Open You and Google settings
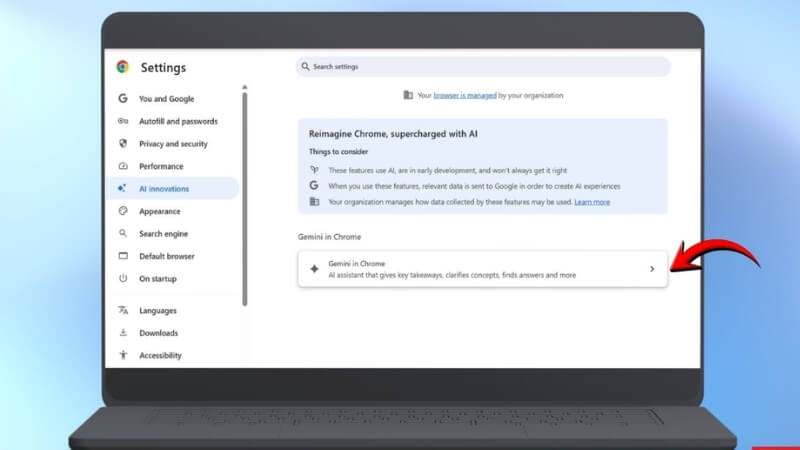800x450 pixels. coord(166,98)
